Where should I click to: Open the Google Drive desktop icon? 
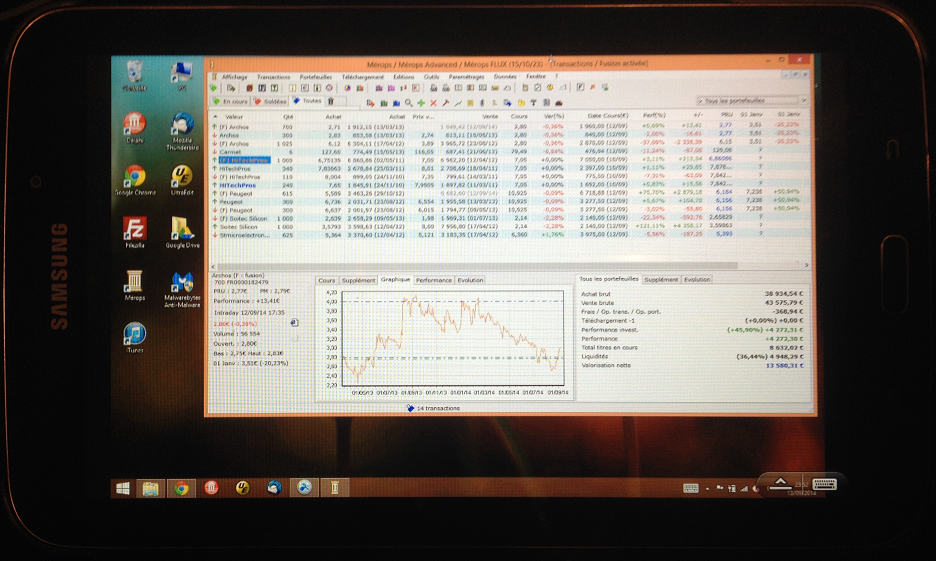[x=182, y=233]
